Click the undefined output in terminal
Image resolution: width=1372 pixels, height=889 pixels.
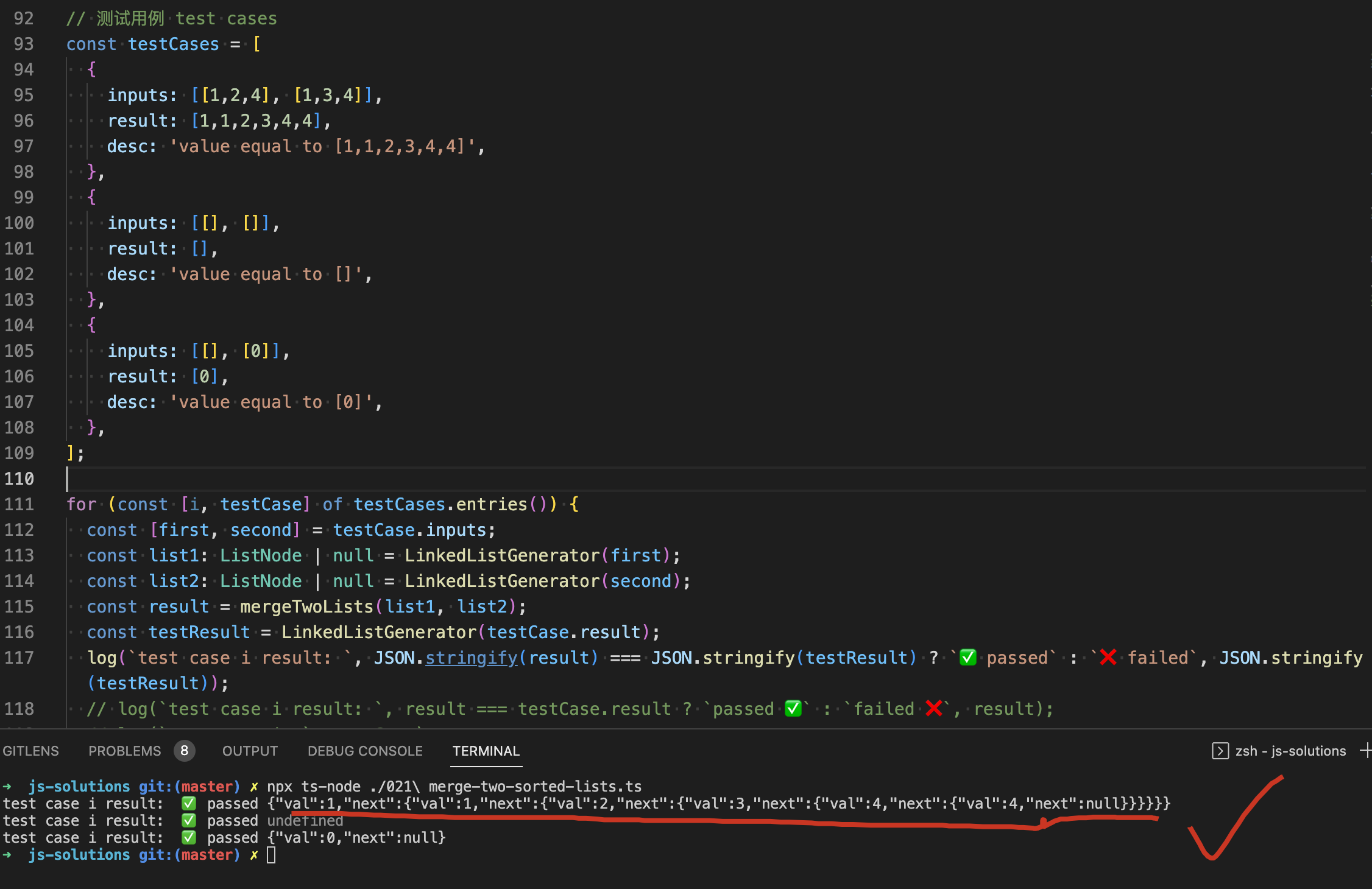point(305,821)
